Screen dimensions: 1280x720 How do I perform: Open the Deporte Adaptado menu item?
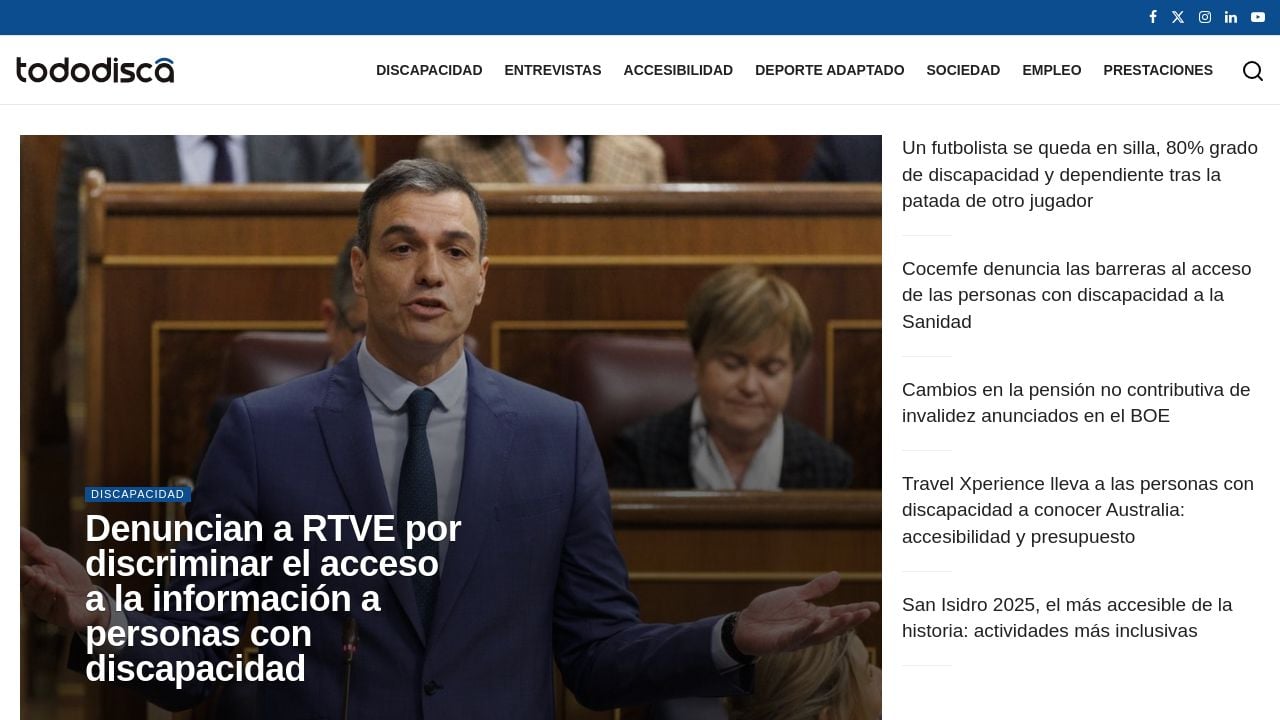click(x=830, y=70)
